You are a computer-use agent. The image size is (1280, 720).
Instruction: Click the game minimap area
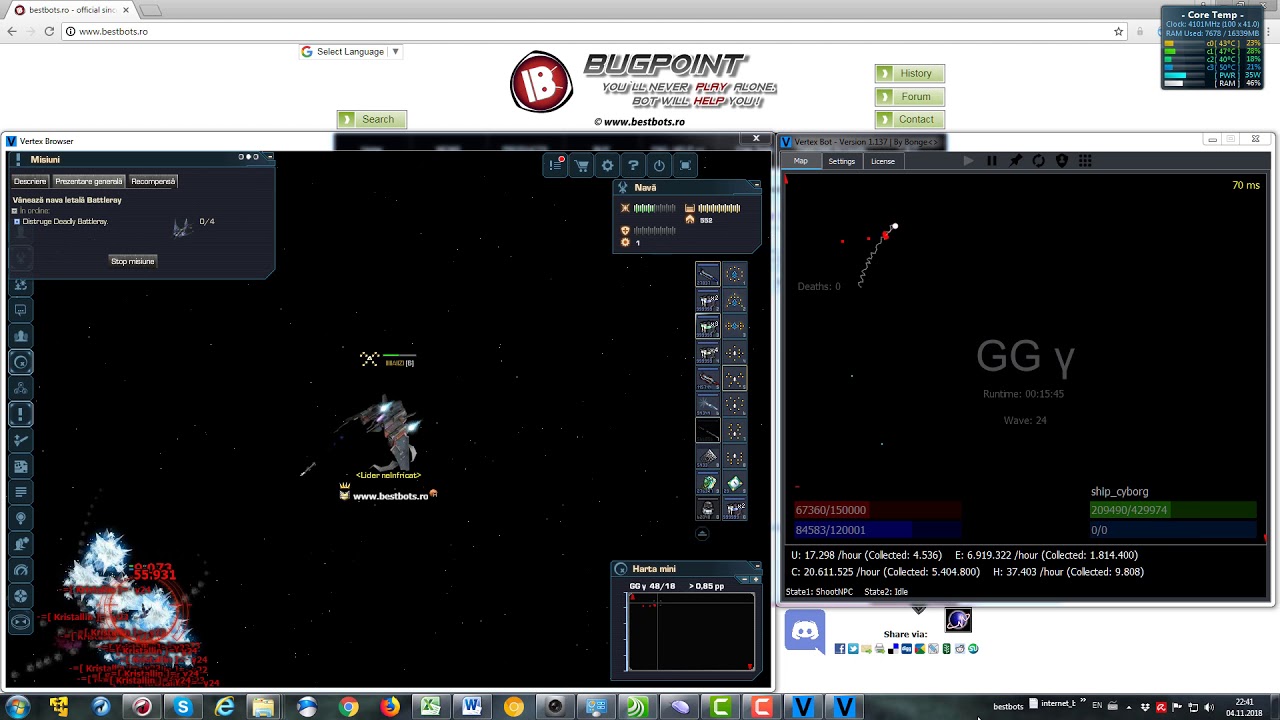tap(690, 632)
